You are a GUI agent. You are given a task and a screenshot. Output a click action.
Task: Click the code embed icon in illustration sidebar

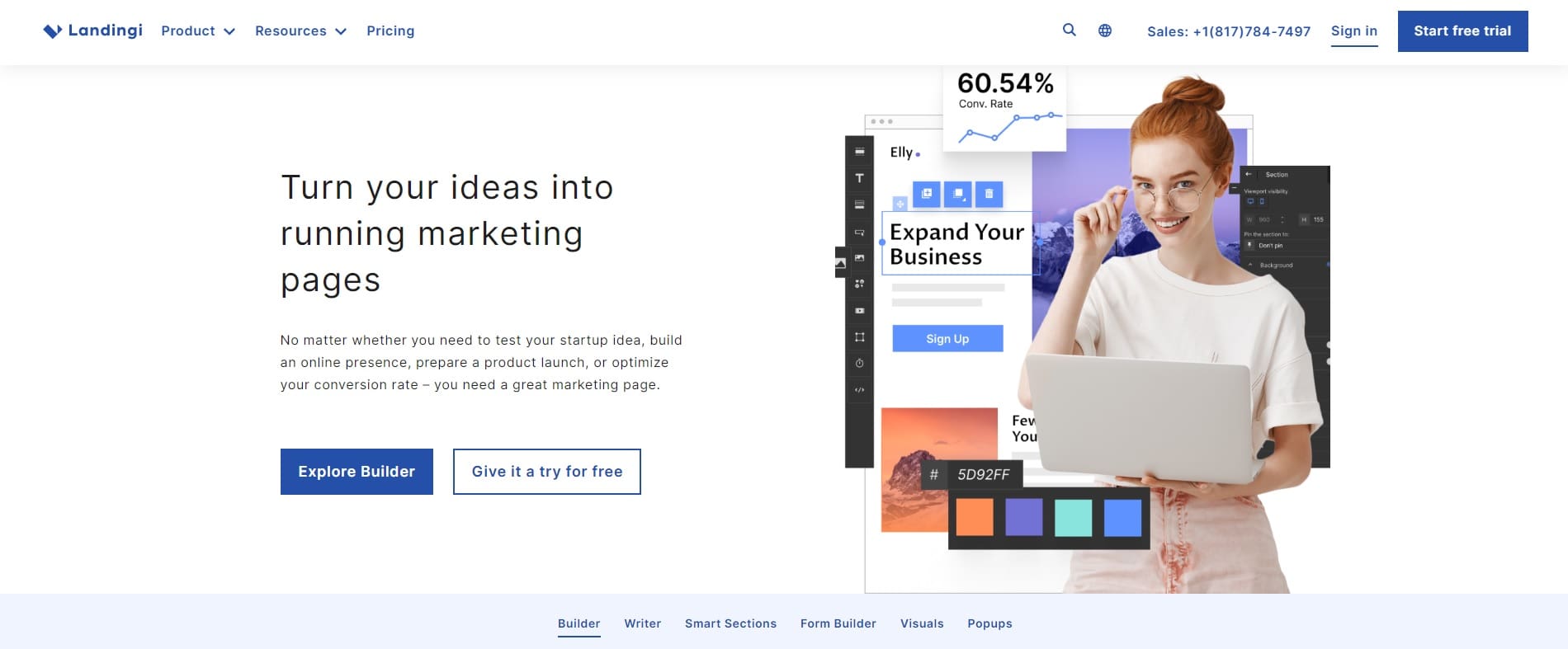(x=859, y=389)
